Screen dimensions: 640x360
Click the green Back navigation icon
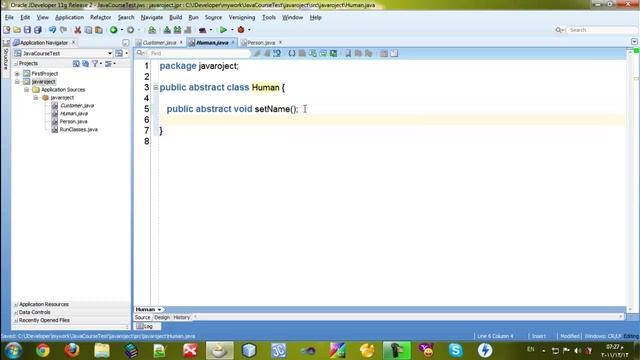tap(113, 30)
